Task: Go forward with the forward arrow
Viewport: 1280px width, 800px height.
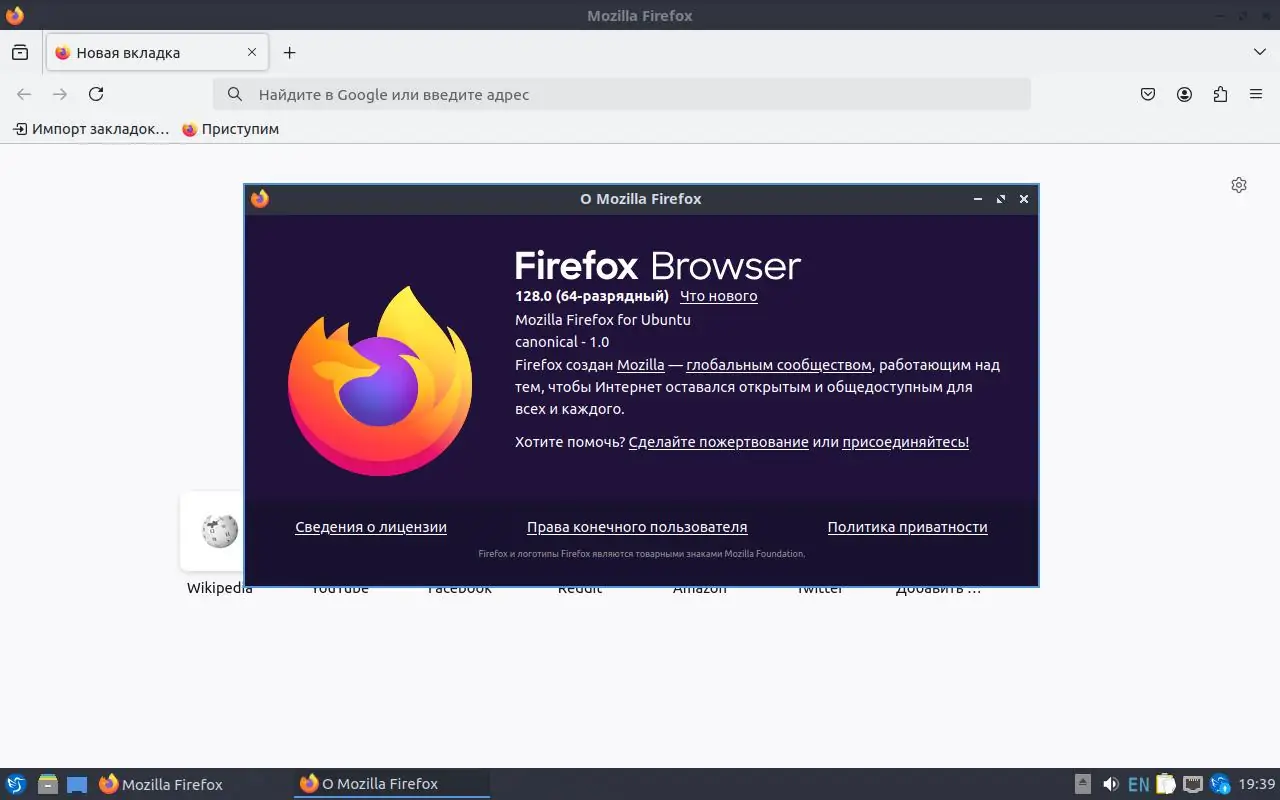Action: (60, 94)
